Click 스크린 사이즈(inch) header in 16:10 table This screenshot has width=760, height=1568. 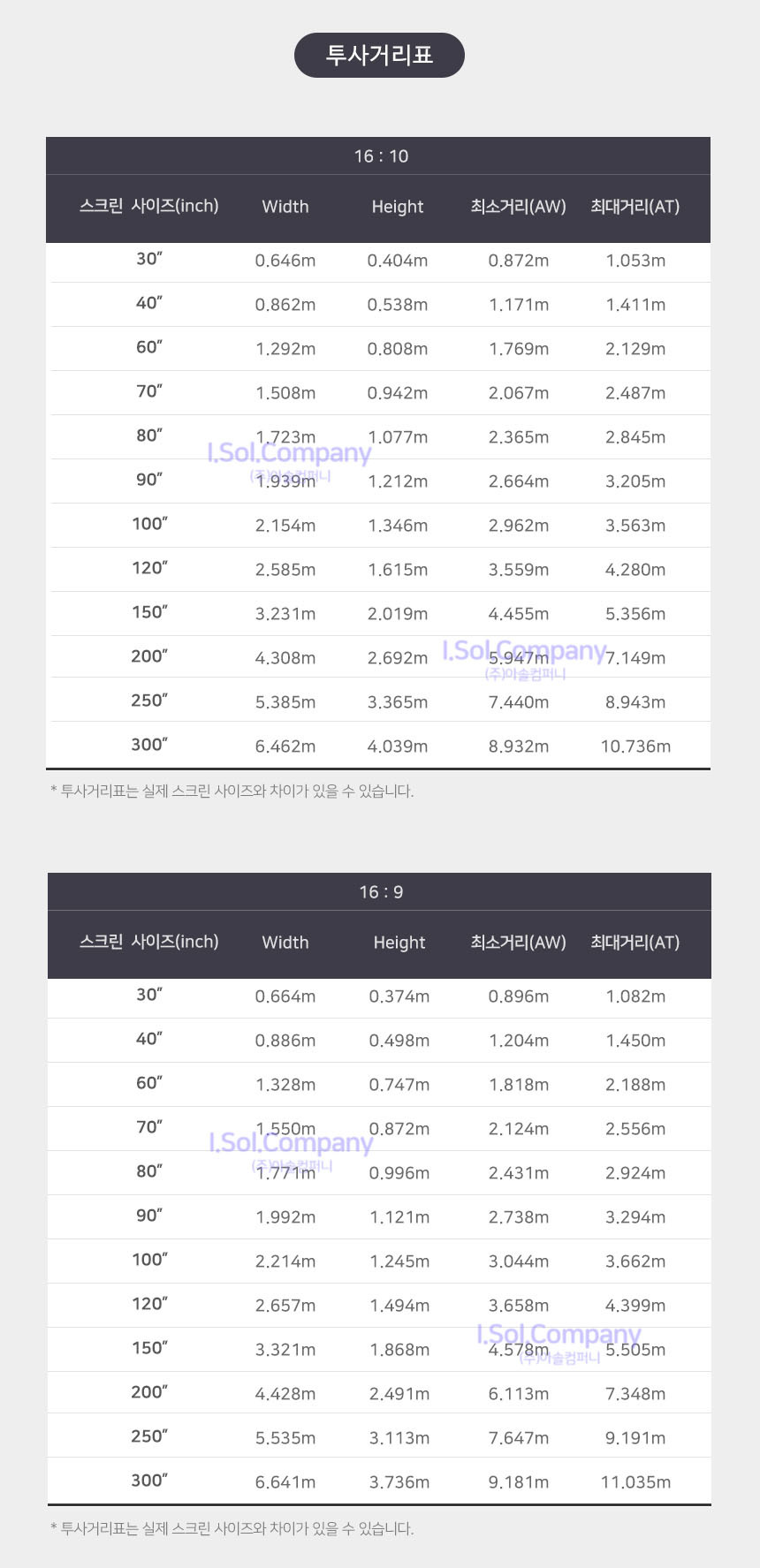(149, 207)
